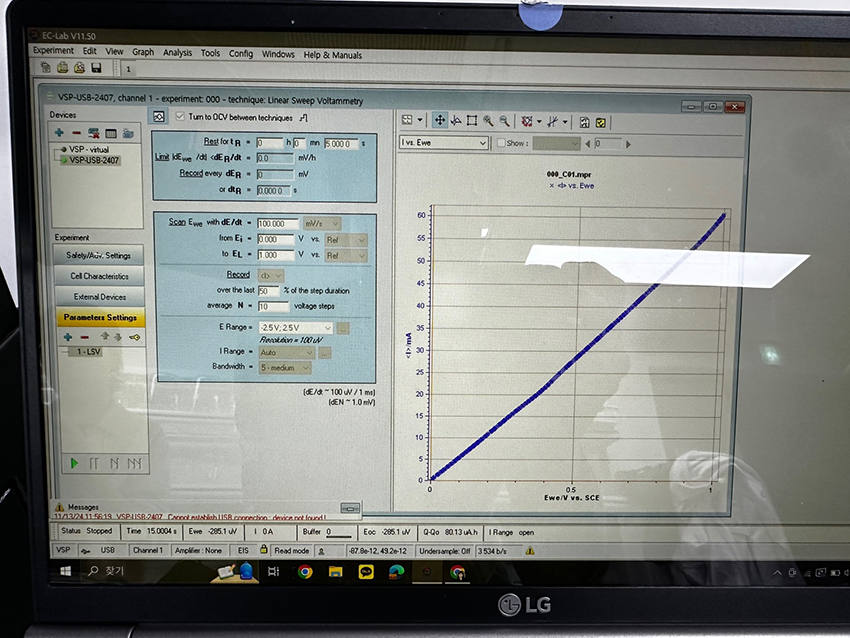850x638 pixels.
Task: Click the next technique button
Action: pos(114,463)
